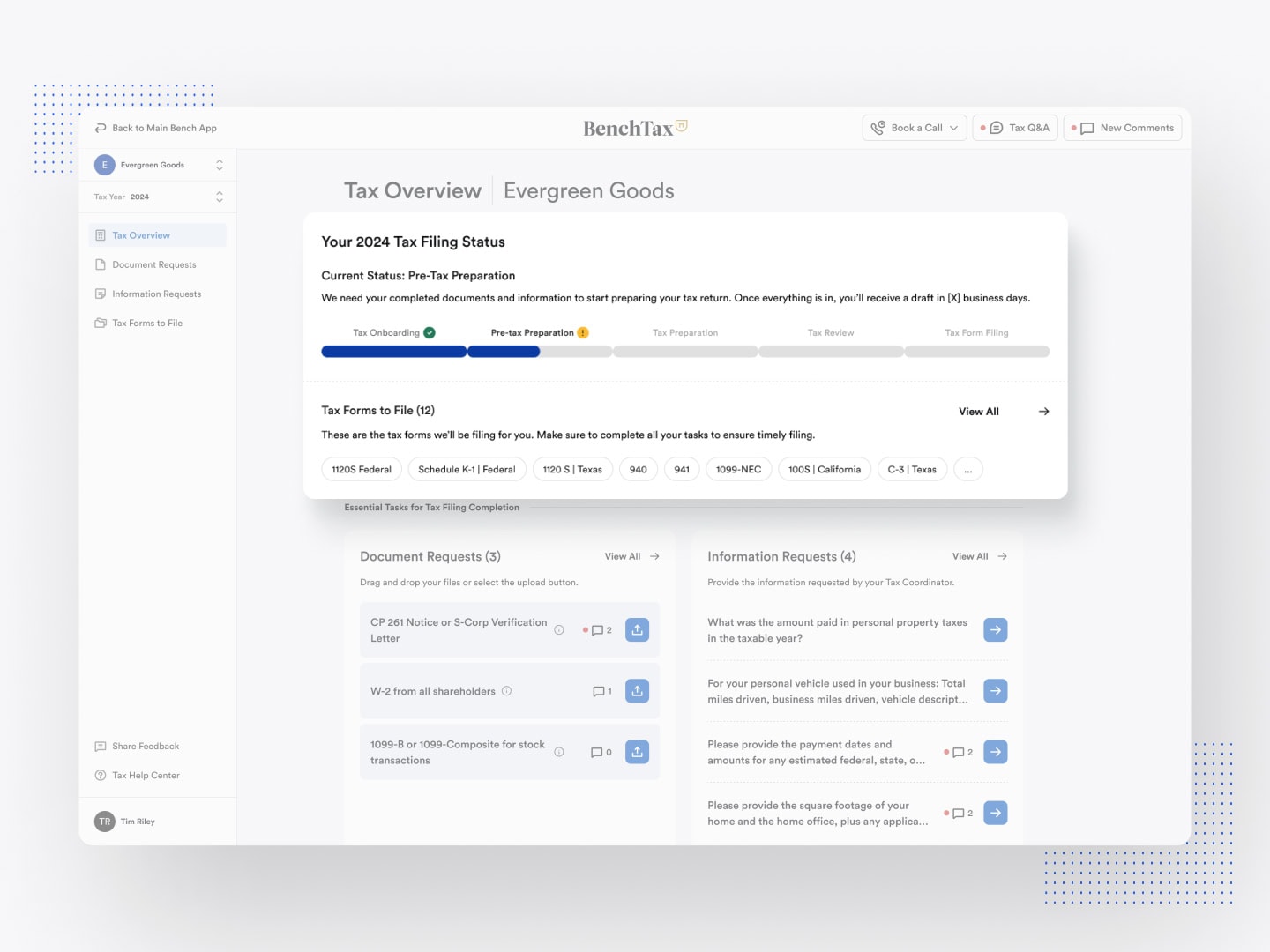Click the green check on Tax Onboarding
The width and height of the screenshot is (1270, 952).
tap(430, 332)
